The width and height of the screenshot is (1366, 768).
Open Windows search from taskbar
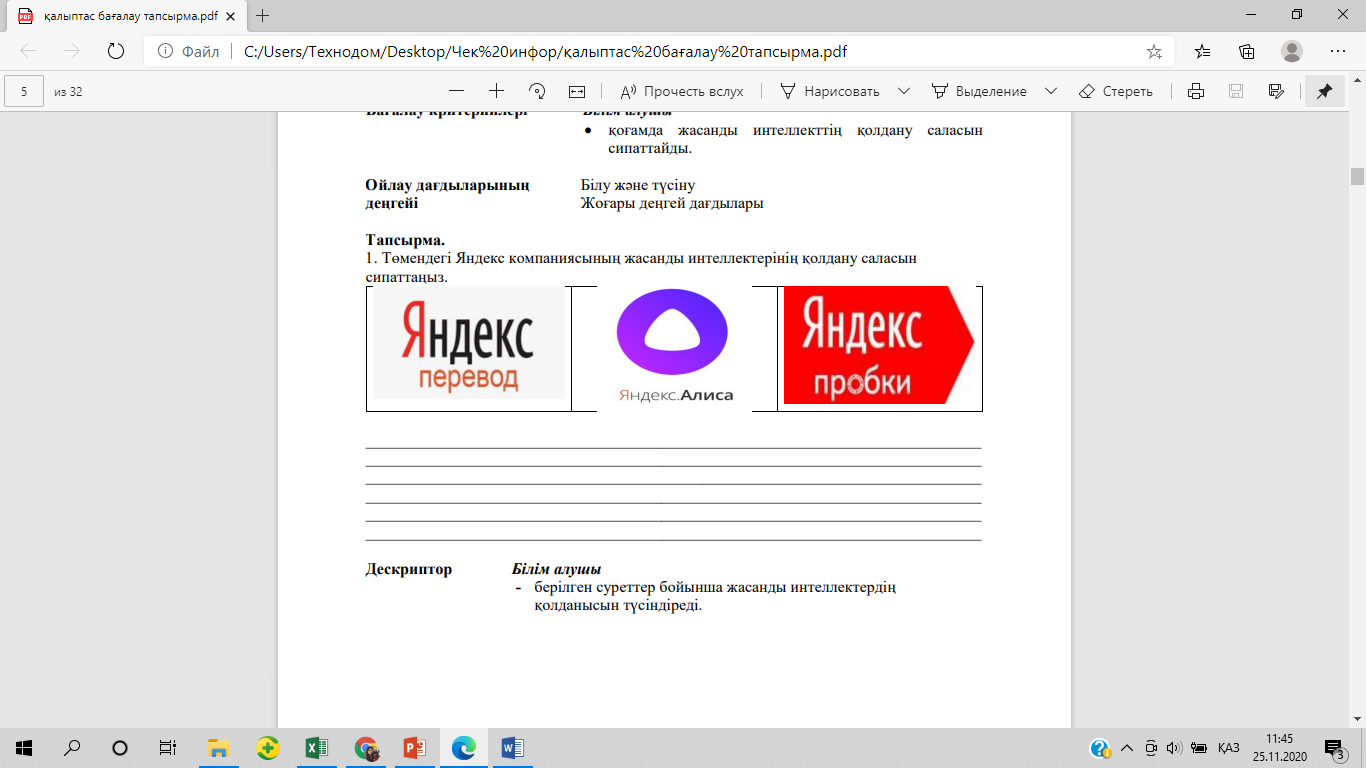(x=72, y=748)
